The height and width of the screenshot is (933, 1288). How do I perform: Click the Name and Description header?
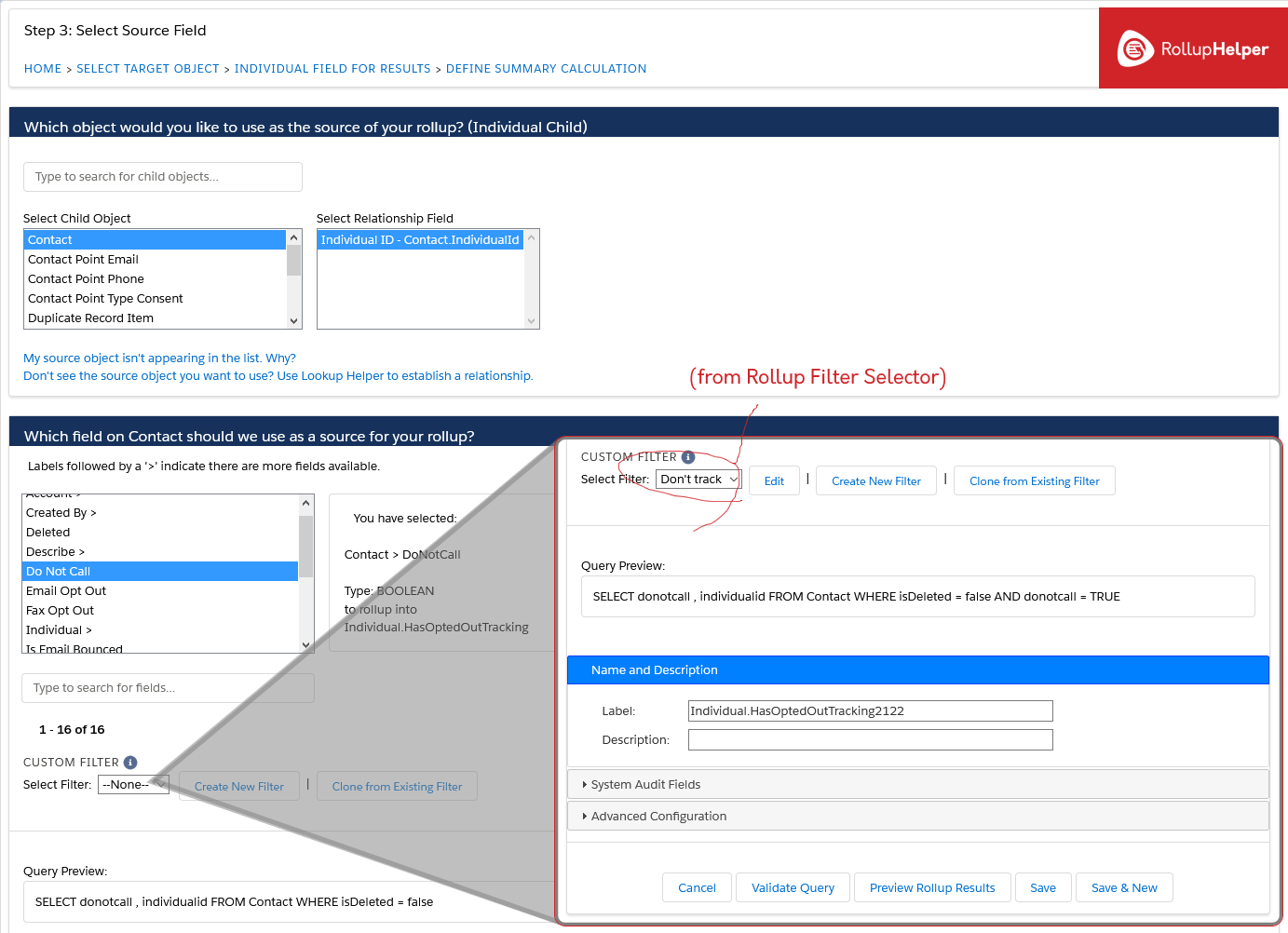pos(918,670)
